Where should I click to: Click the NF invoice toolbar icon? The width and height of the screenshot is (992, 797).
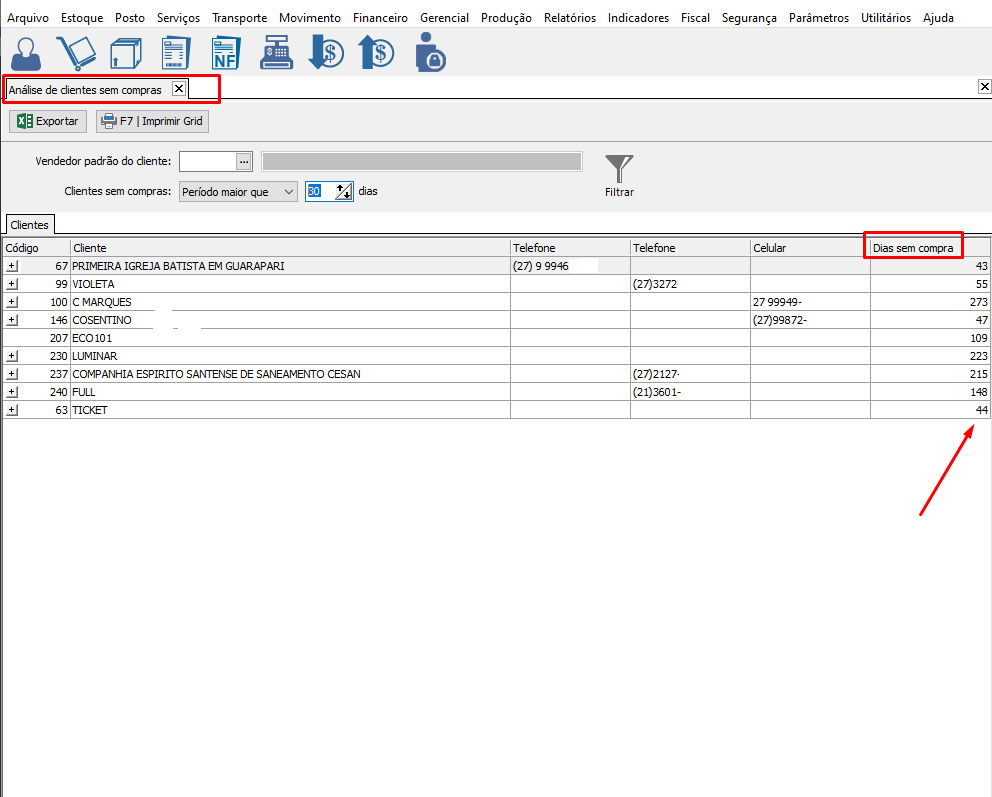tap(226, 53)
